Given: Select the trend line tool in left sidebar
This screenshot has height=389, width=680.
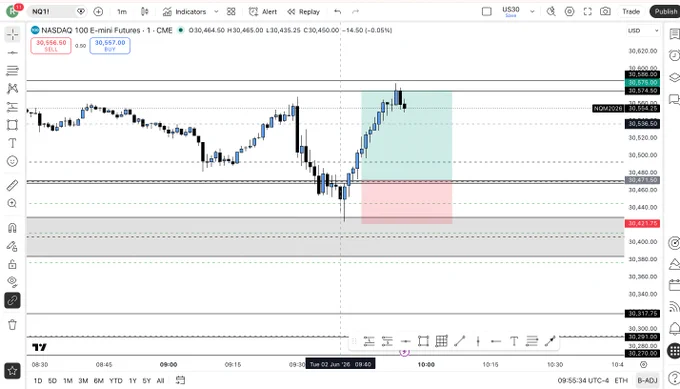Looking at the screenshot, I should pyautogui.click(x=12, y=53).
